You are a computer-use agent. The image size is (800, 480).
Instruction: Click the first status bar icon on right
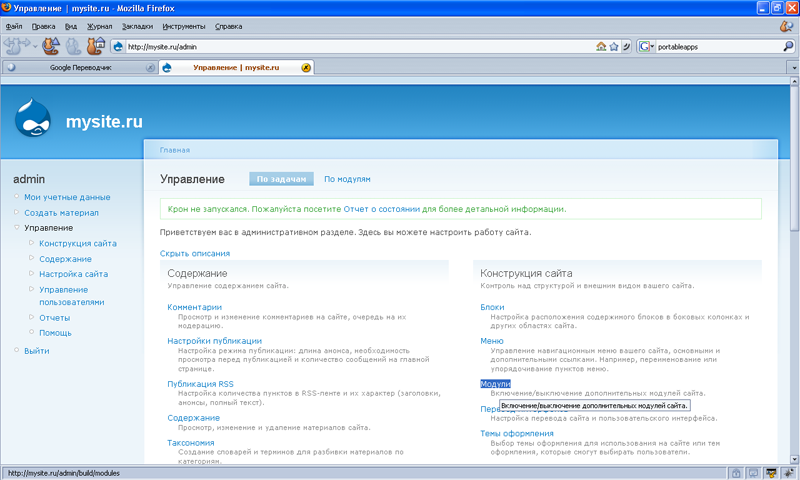(735, 473)
